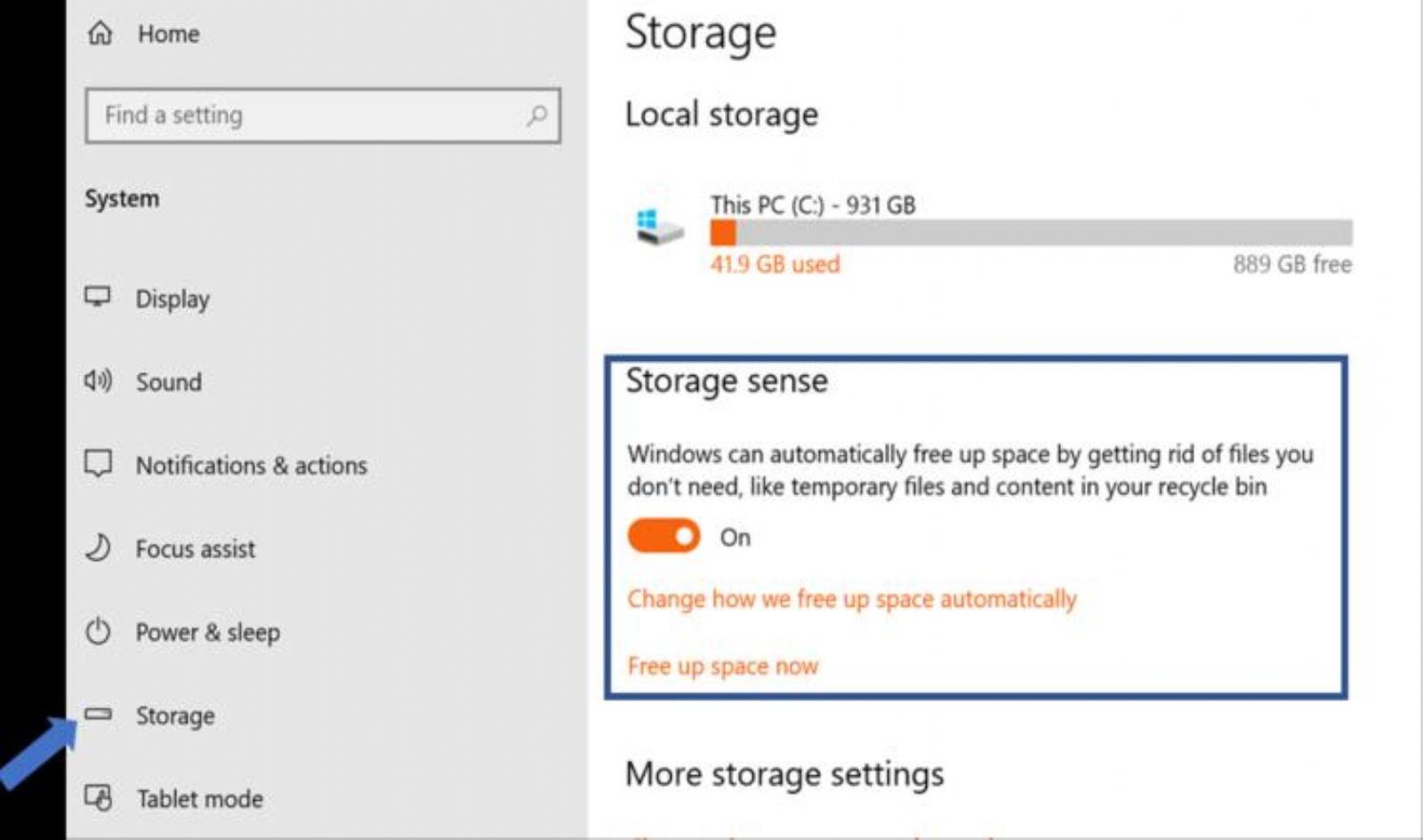
Task: Click Free up space now link
Action: pyautogui.click(x=722, y=666)
